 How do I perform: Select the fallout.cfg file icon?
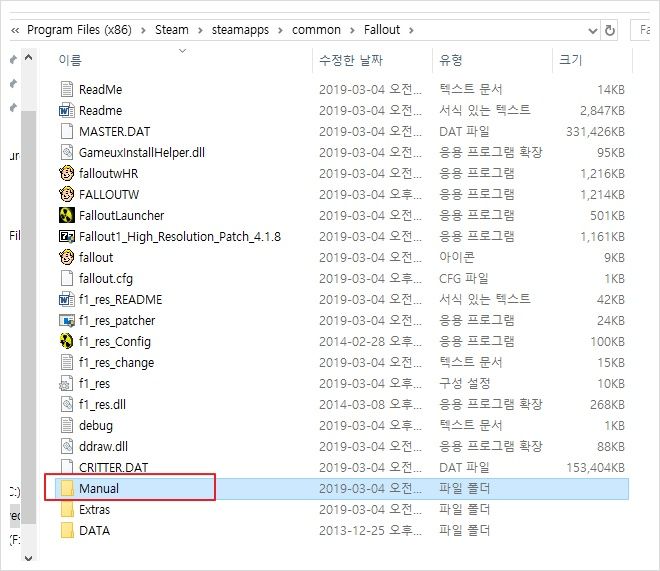pyautogui.click(x=67, y=278)
